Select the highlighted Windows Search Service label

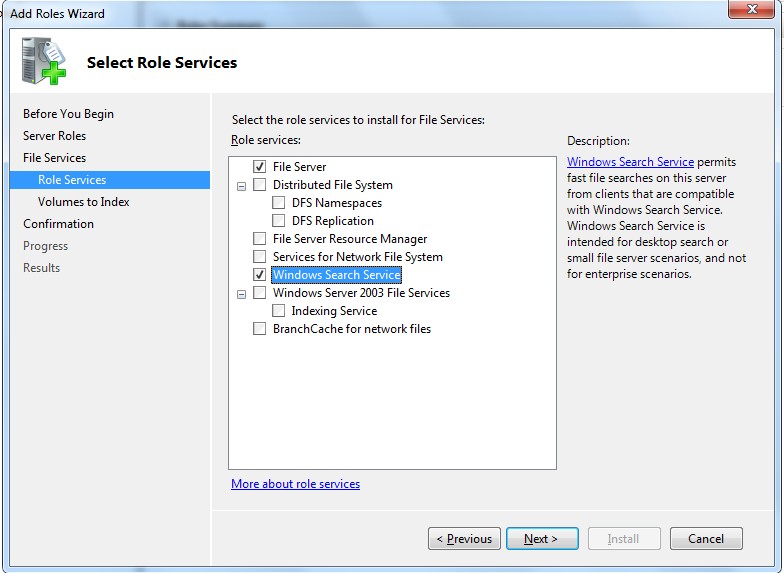coord(336,275)
